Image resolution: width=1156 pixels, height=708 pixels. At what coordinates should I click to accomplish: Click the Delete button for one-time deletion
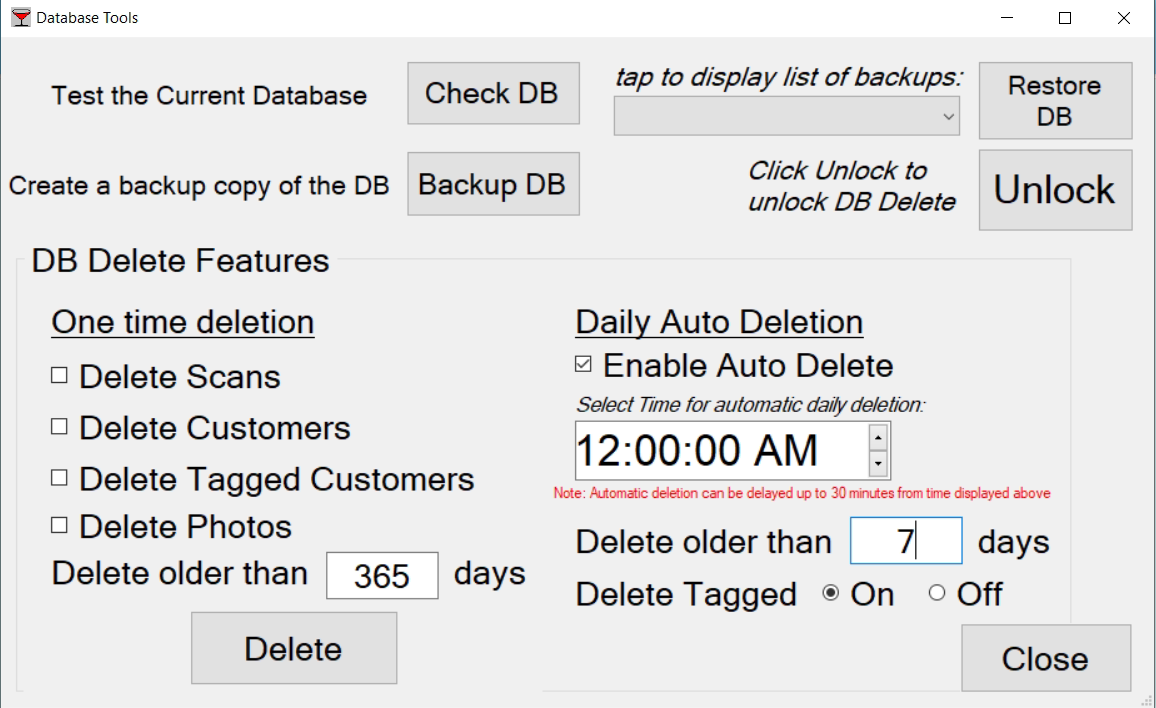[293, 647]
